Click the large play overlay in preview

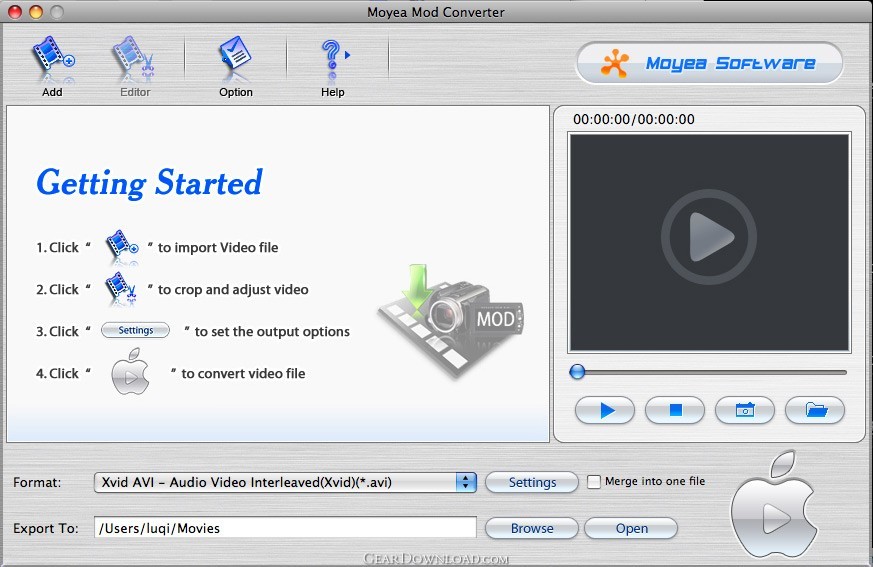pos(709,237)
